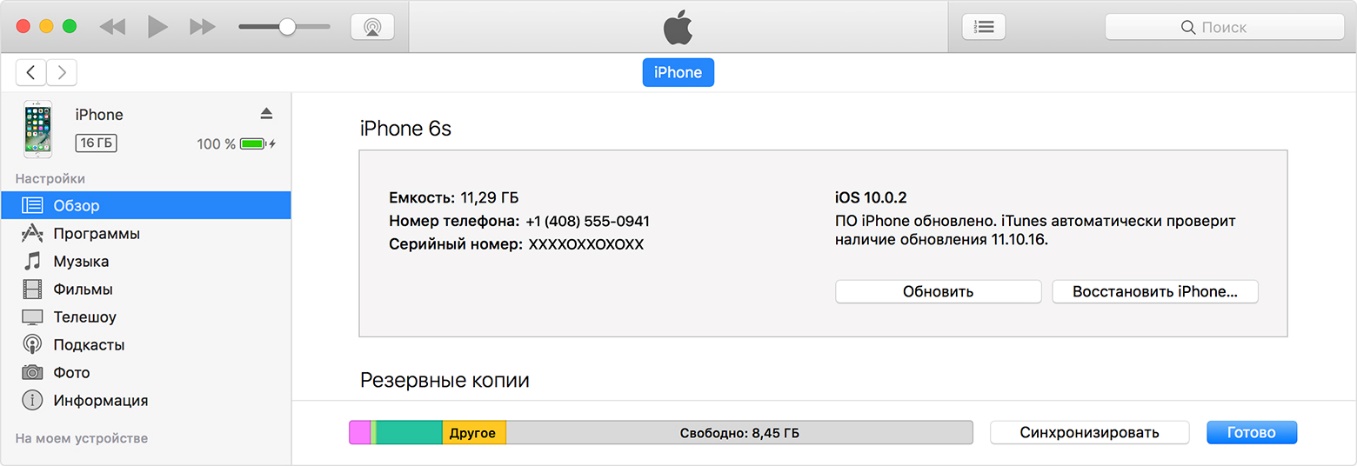Click in the Поиск search field

[1223, 27]
